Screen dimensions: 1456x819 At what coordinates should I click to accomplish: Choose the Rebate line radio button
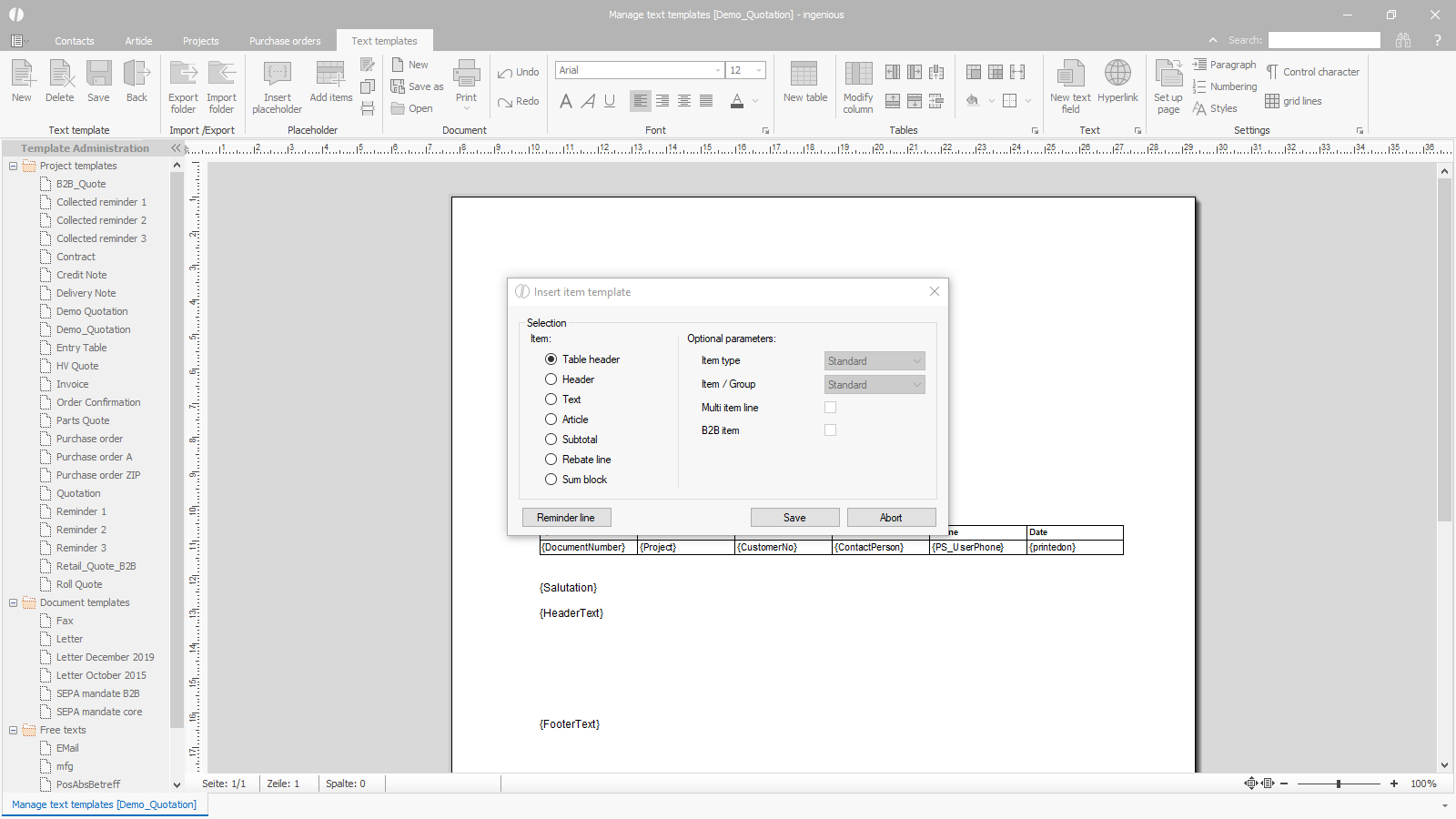click(x=551, y=460)
